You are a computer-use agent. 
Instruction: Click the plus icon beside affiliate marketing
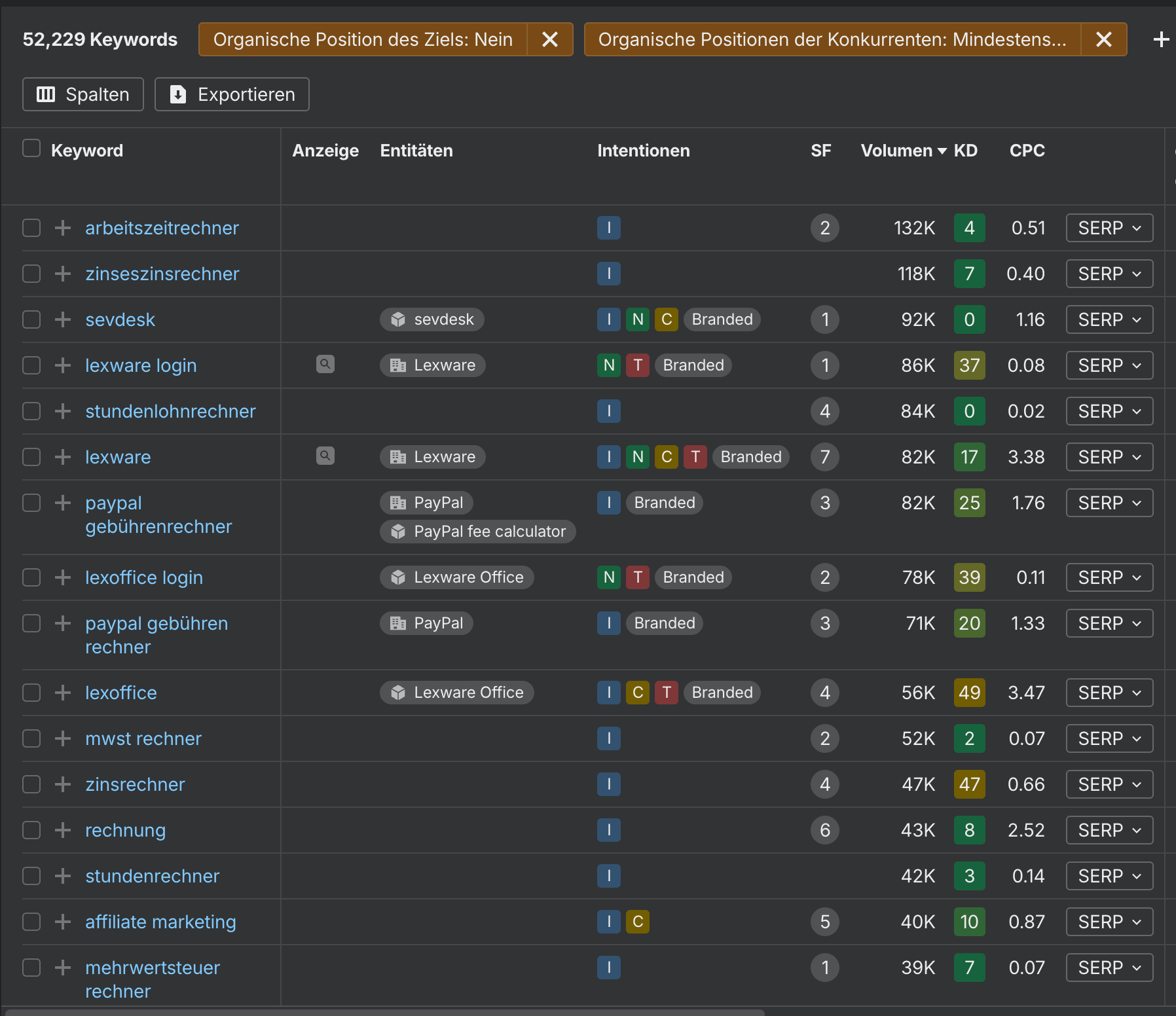pyautogui.click(x=63, y=922)
